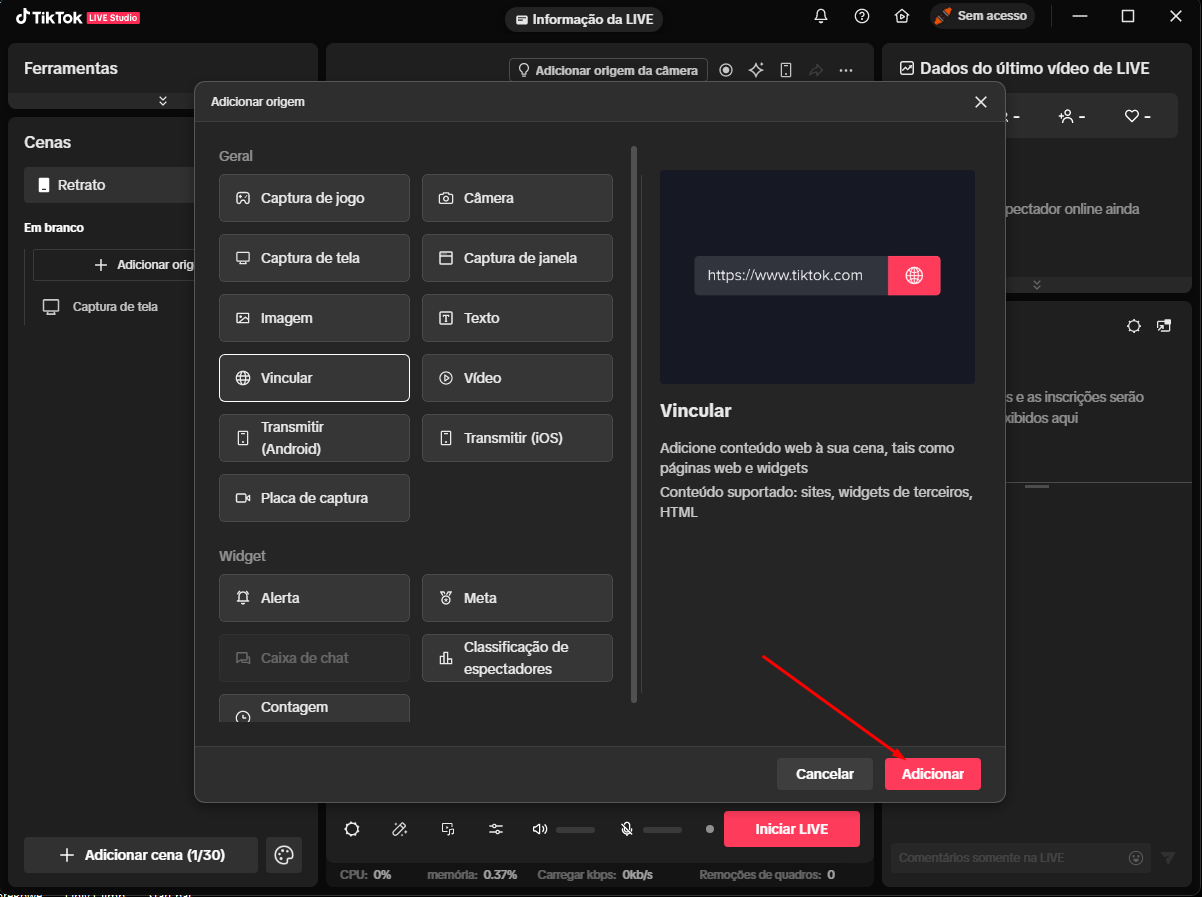Select the Captura de tela source row

(113, 307)
